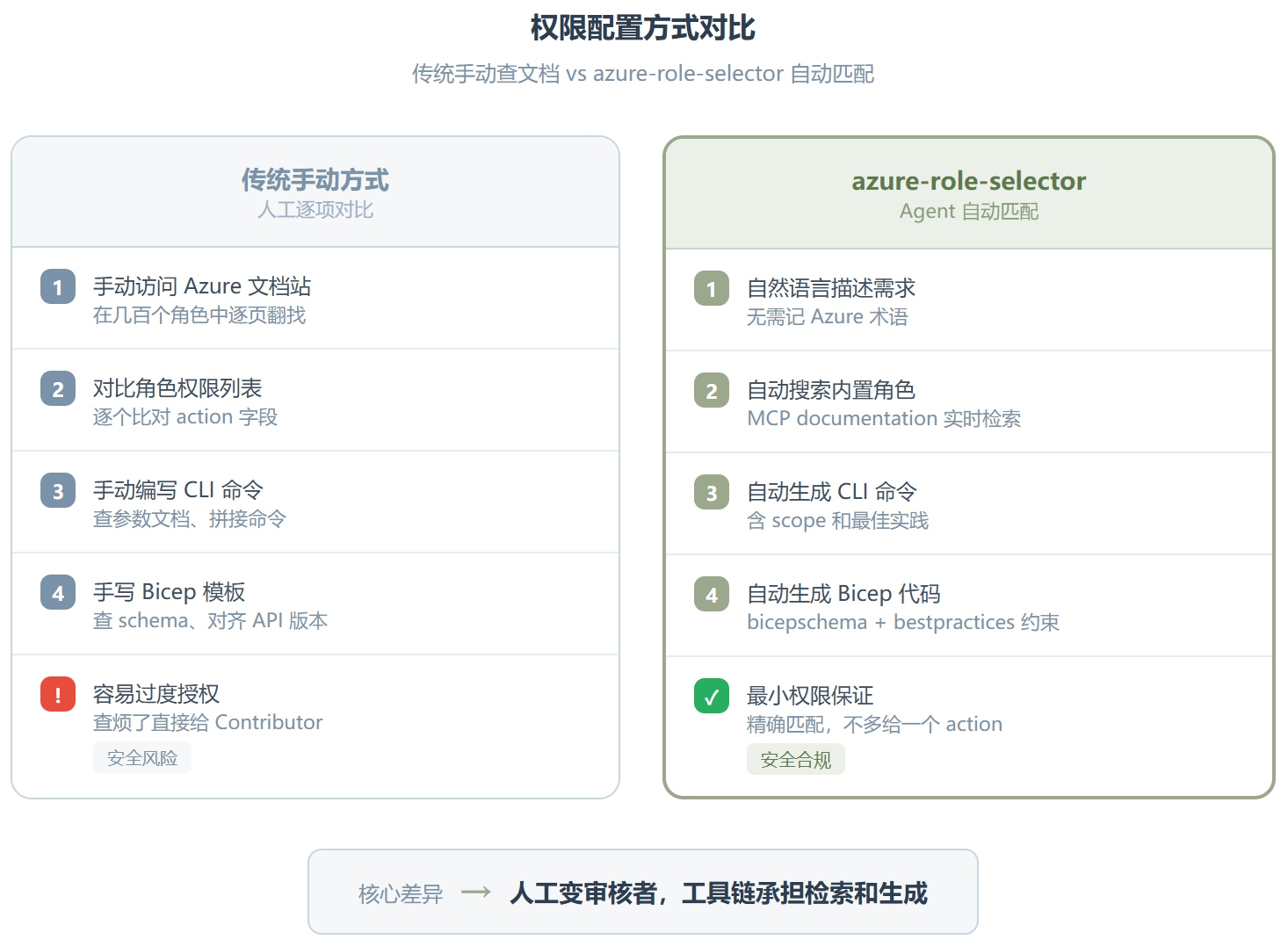
Task: Click 手动编写 CLI 命令 text
Action: point(178,490)
